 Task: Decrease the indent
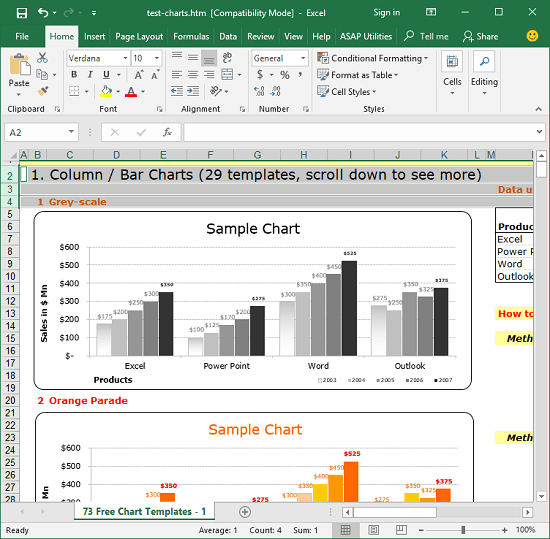pyautogui.click(x=177, y=91)
